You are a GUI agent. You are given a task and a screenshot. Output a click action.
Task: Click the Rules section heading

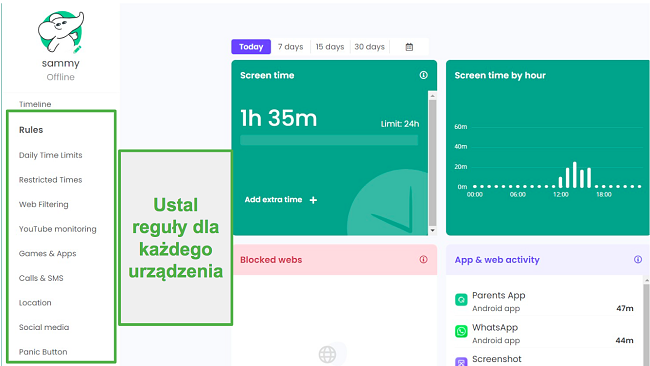(31, 130)
